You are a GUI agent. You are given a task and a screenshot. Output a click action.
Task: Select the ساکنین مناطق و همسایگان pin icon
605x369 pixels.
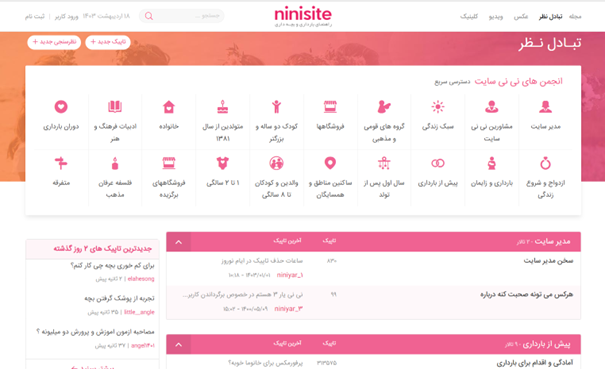tap(330, 163)
